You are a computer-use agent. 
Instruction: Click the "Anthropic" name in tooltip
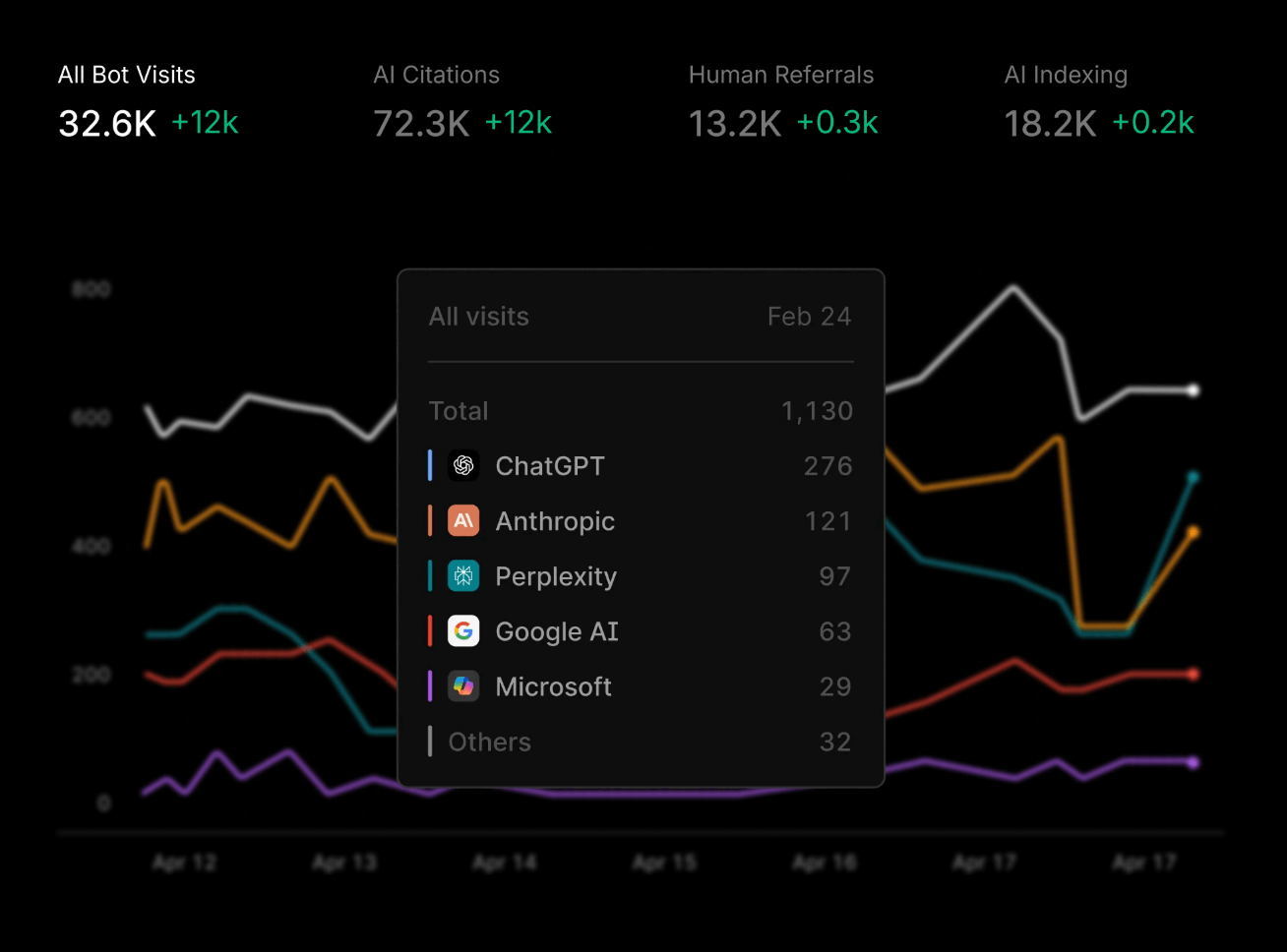click(555, 521)
